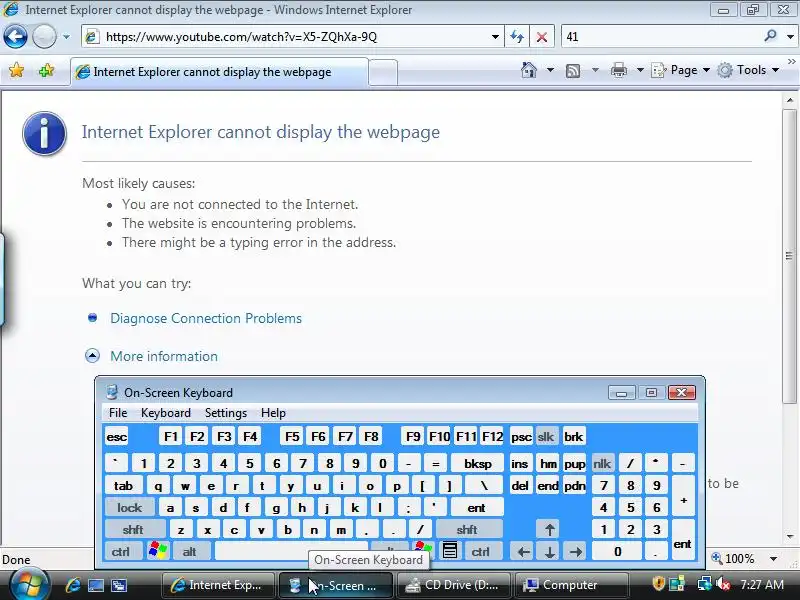The image size is (800, 600).
Task: Open the search provider dropdown arrow
Action: (790, 37)
